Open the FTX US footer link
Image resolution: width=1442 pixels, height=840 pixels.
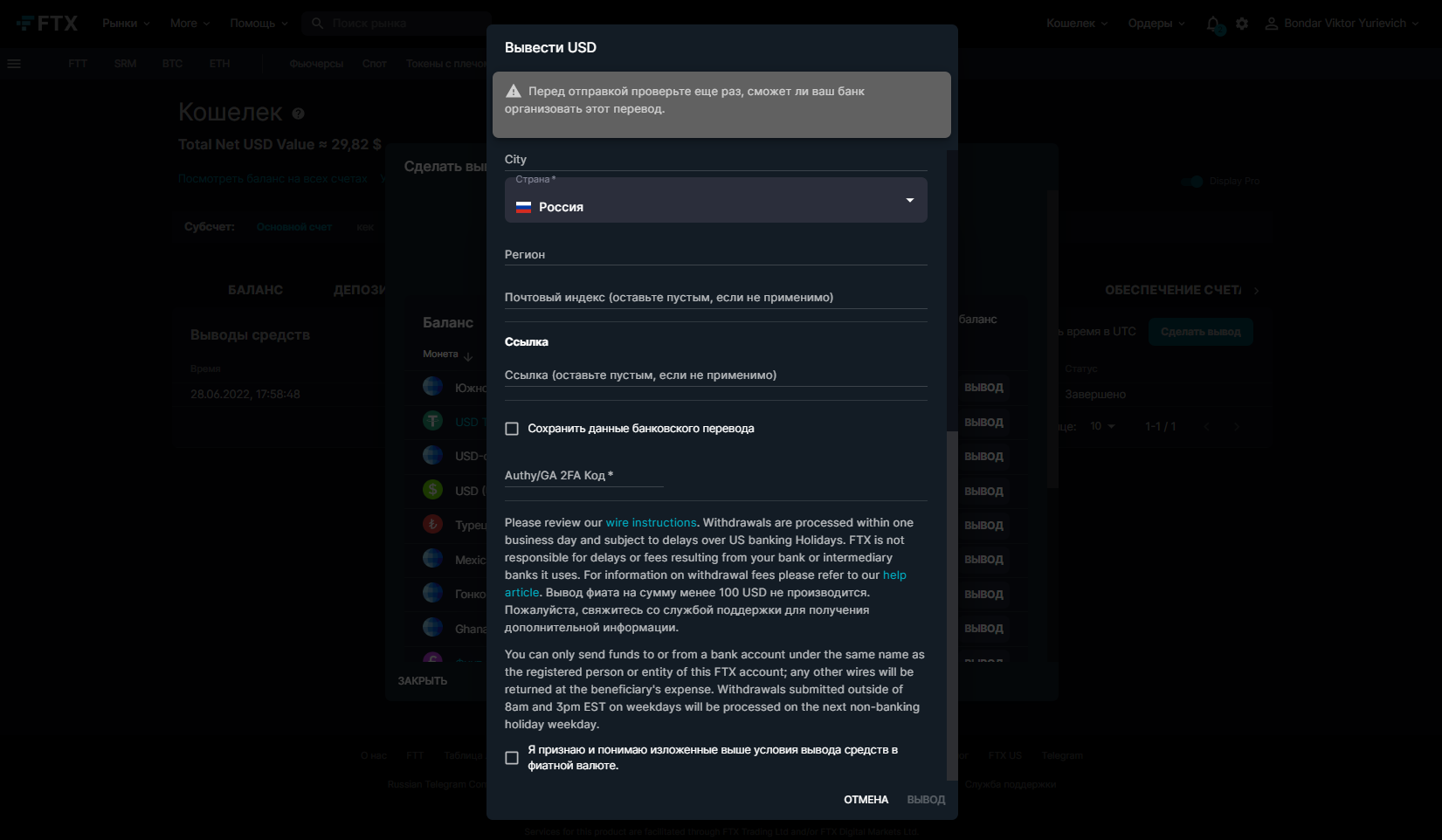(1004, 755)
